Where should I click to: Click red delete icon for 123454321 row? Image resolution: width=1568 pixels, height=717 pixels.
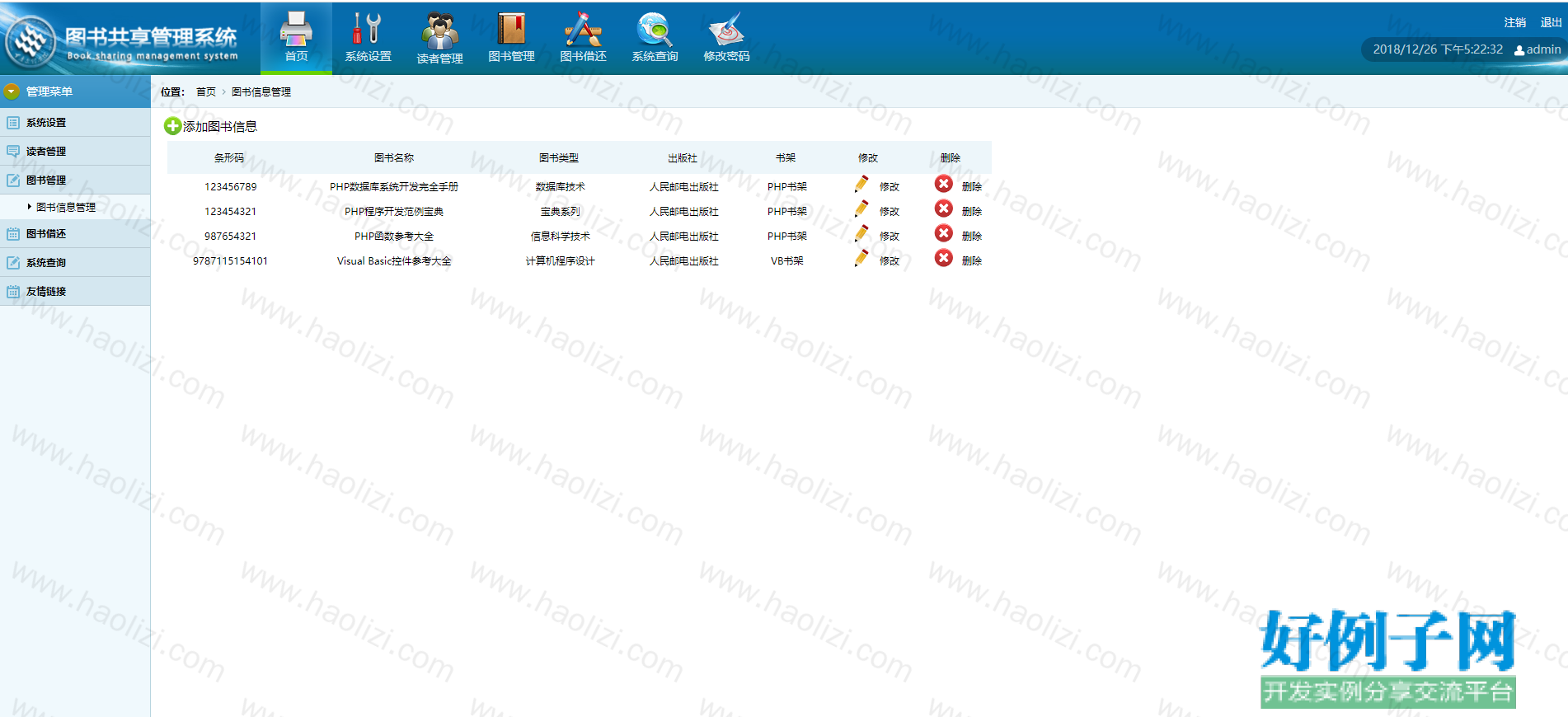[944, 209]
